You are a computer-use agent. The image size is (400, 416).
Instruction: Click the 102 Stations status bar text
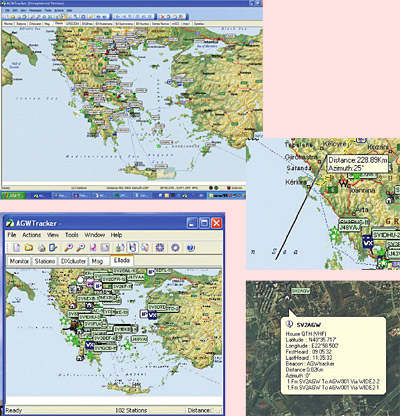[x=131, y=410]
